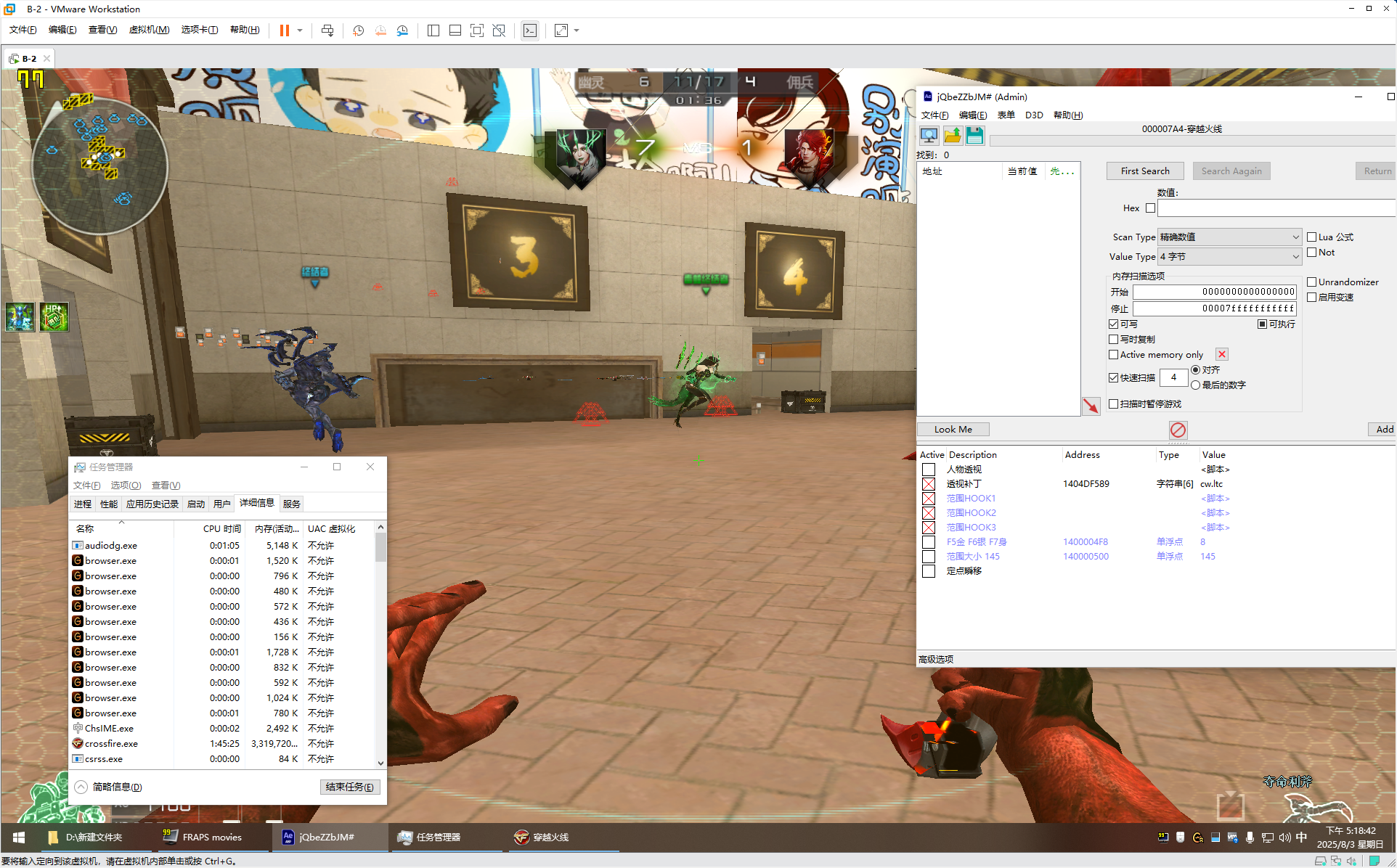Open the Windows Start menu
This screenshot has height=868, width=1397.
point(19,838)
